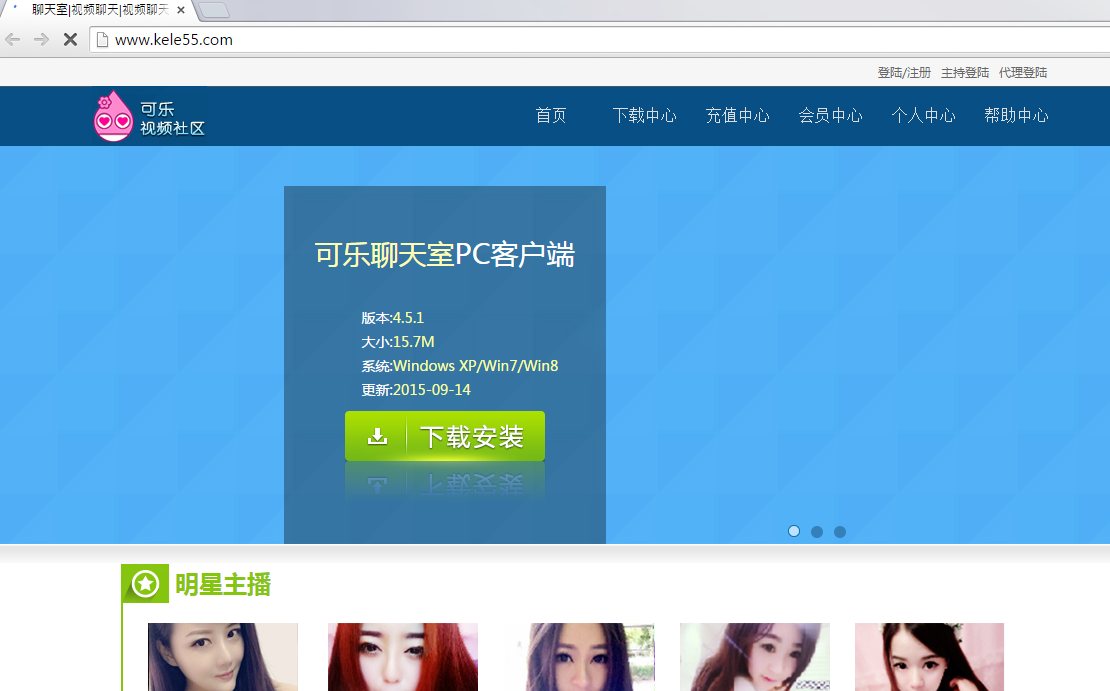Select the first carousel slide dot
Screen dimensions: 1110x691
pos(794,531)
